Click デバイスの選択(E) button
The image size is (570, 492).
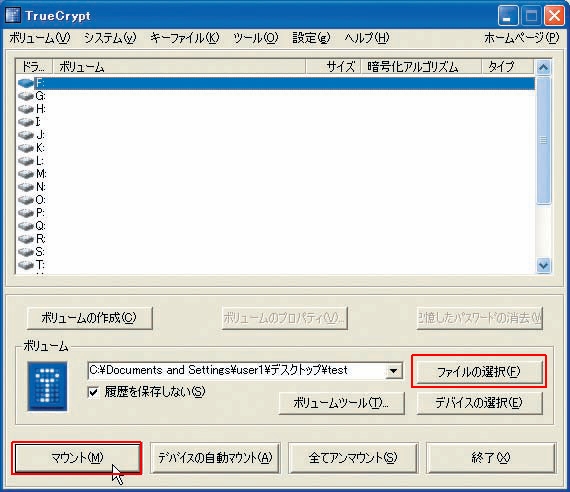479,403
